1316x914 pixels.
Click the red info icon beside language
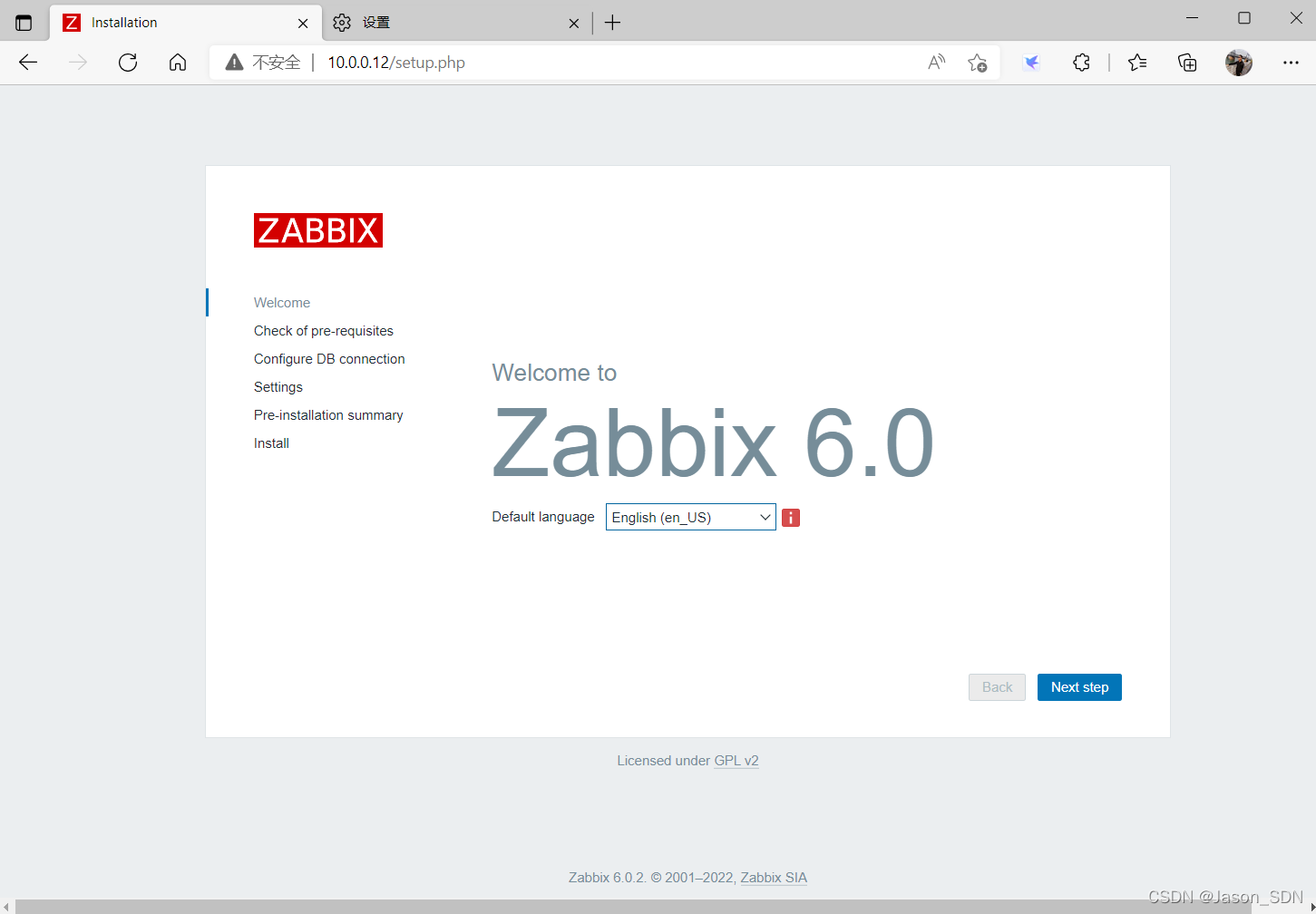click(x=791, y=518)
